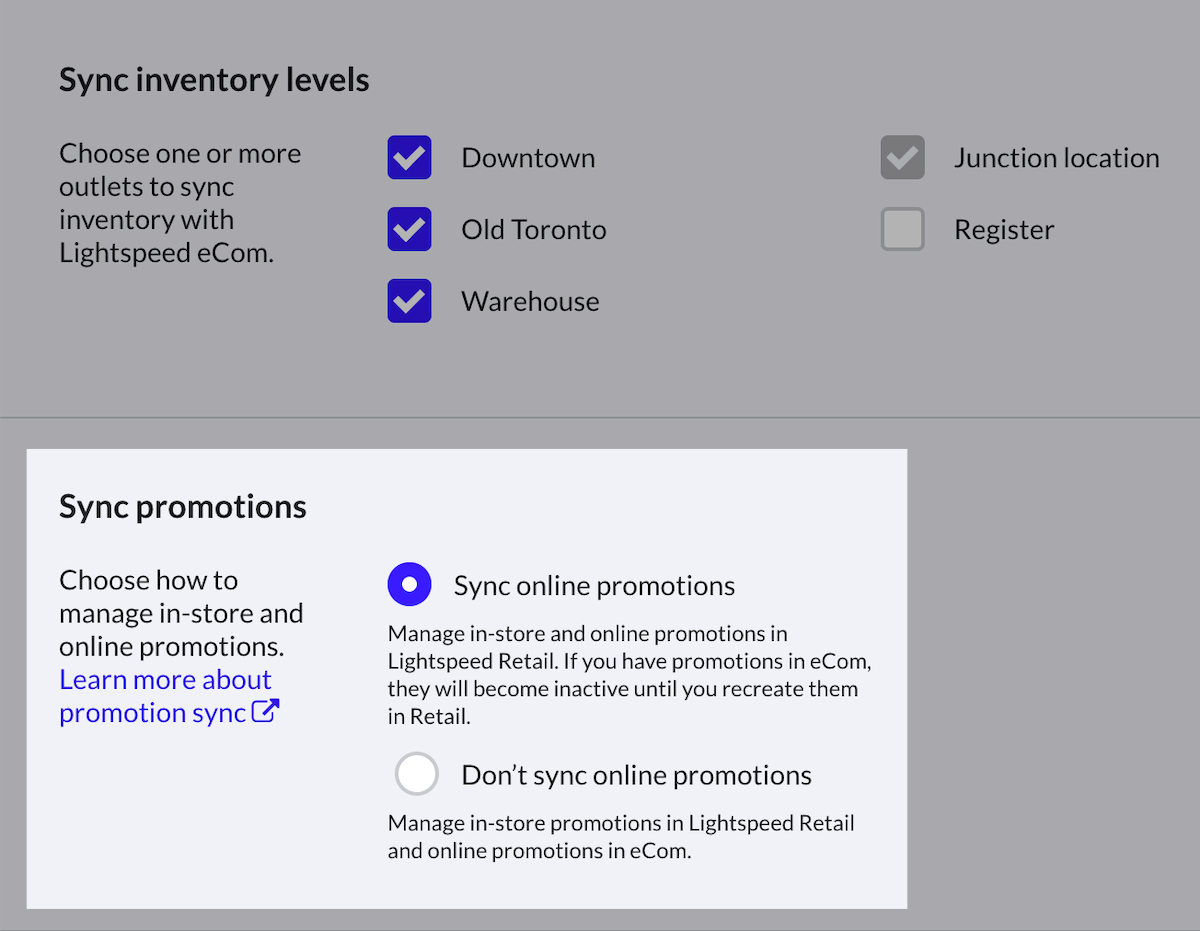Click the Downtown outlet label
1200x931 pixels.
(528, 158)
